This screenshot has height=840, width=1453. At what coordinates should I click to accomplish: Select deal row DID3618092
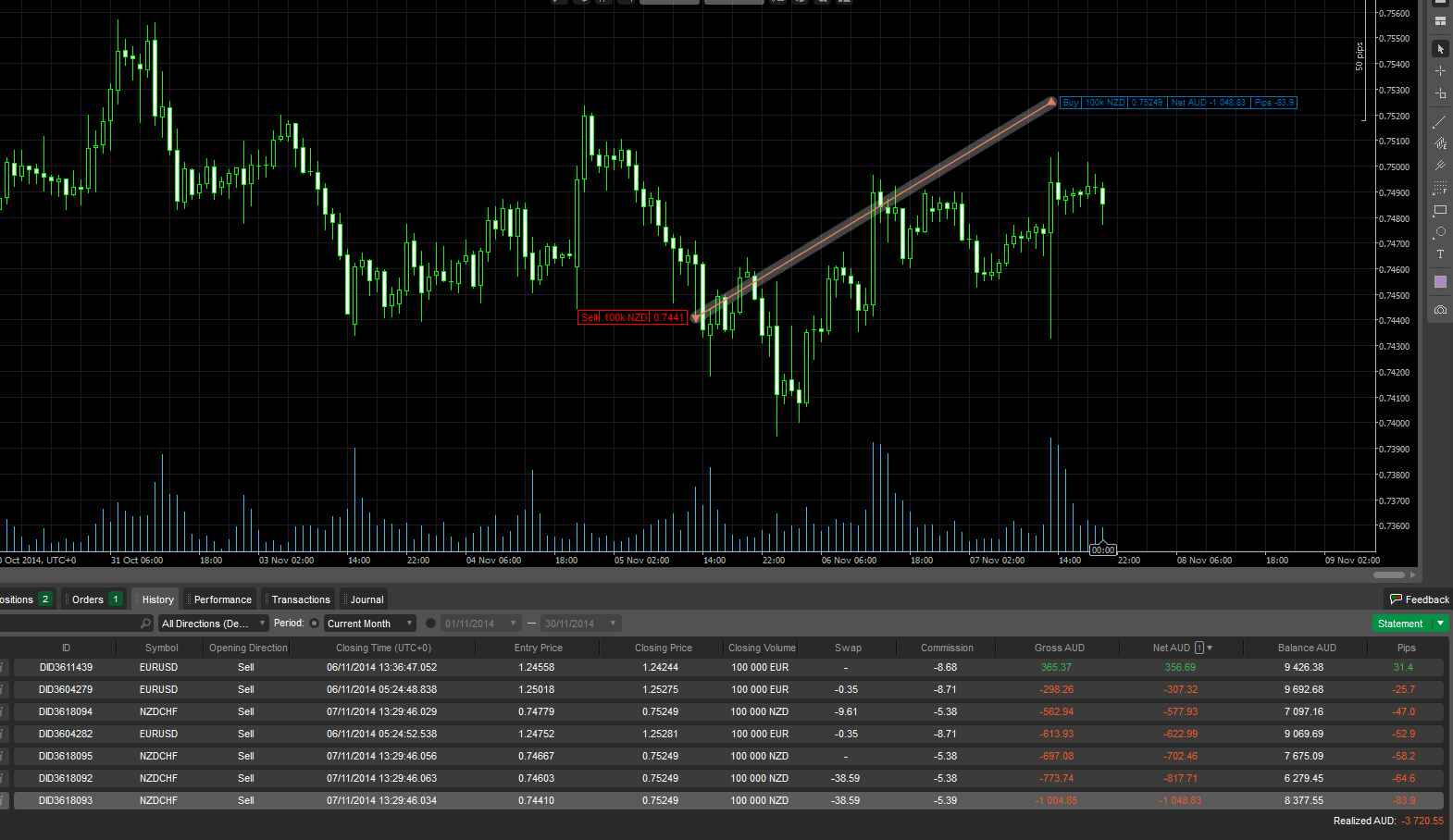tap(727, 778)
